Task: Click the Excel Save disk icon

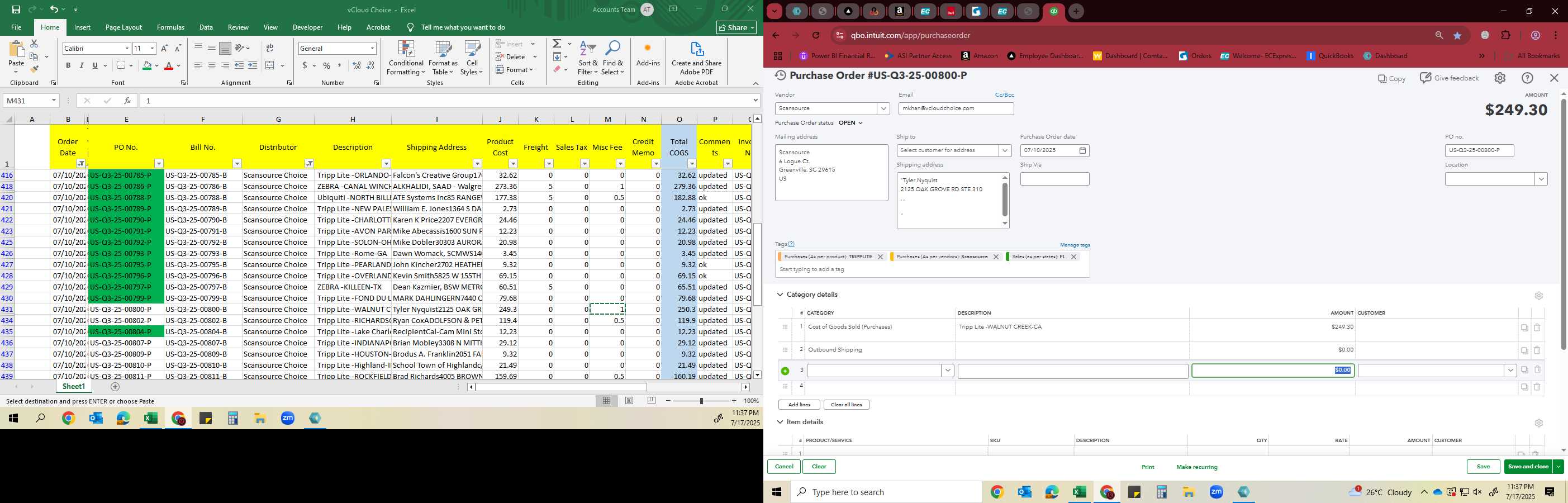Action: point(16,10)
